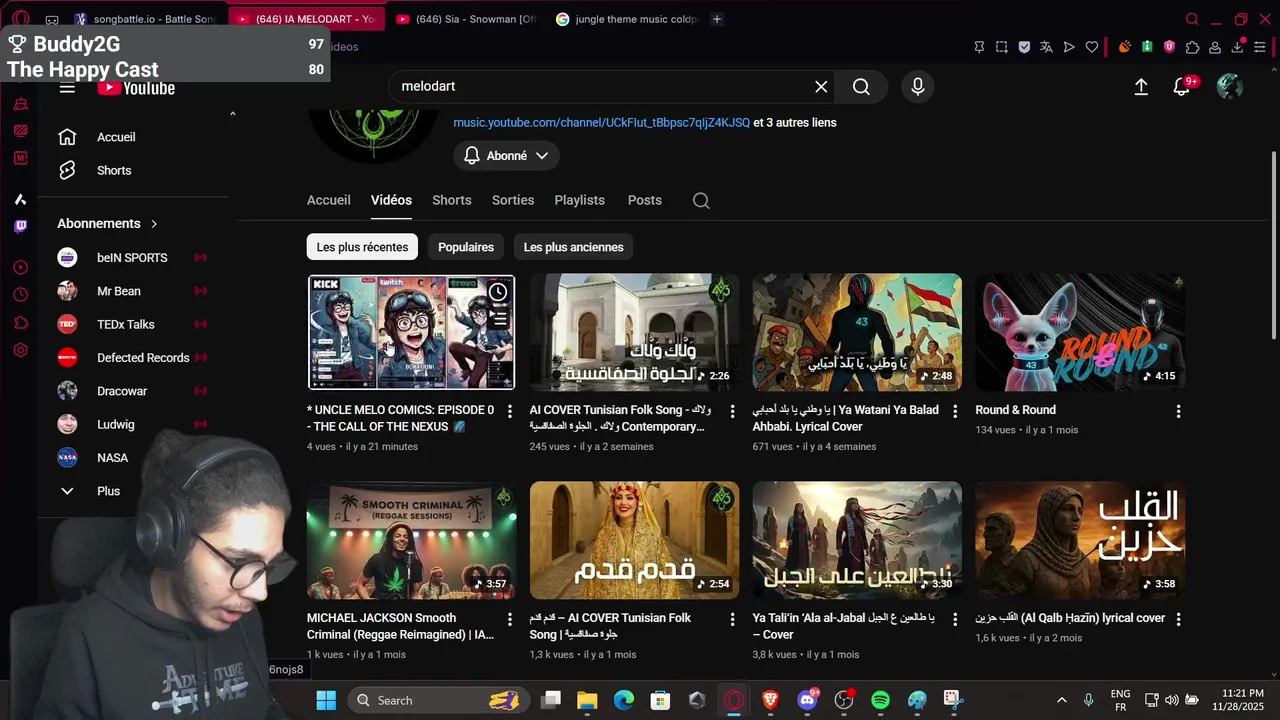Select the Les plus anciennes filter chip
Viewport: 1280px width, 720px height.
click(573, 247)
